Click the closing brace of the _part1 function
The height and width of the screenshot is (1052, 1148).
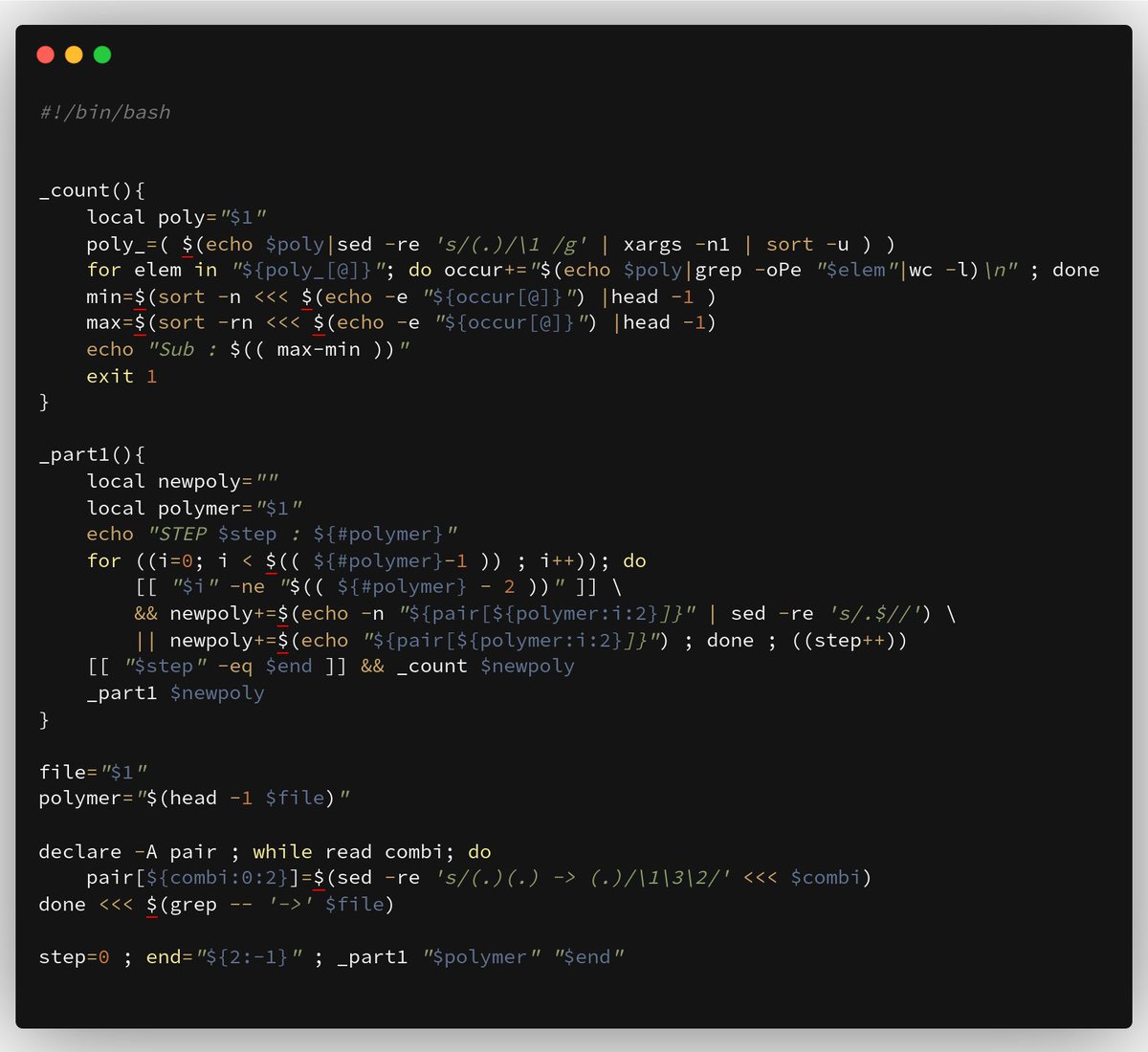[x=44, y=719]
